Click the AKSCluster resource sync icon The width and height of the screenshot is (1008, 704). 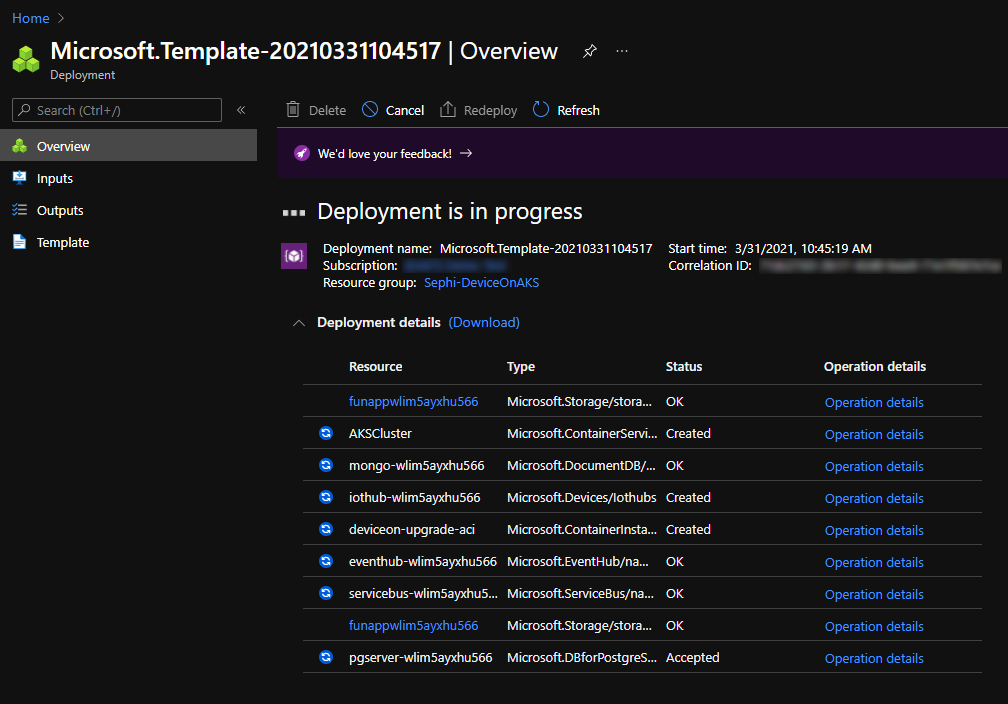tap(326, 434)
